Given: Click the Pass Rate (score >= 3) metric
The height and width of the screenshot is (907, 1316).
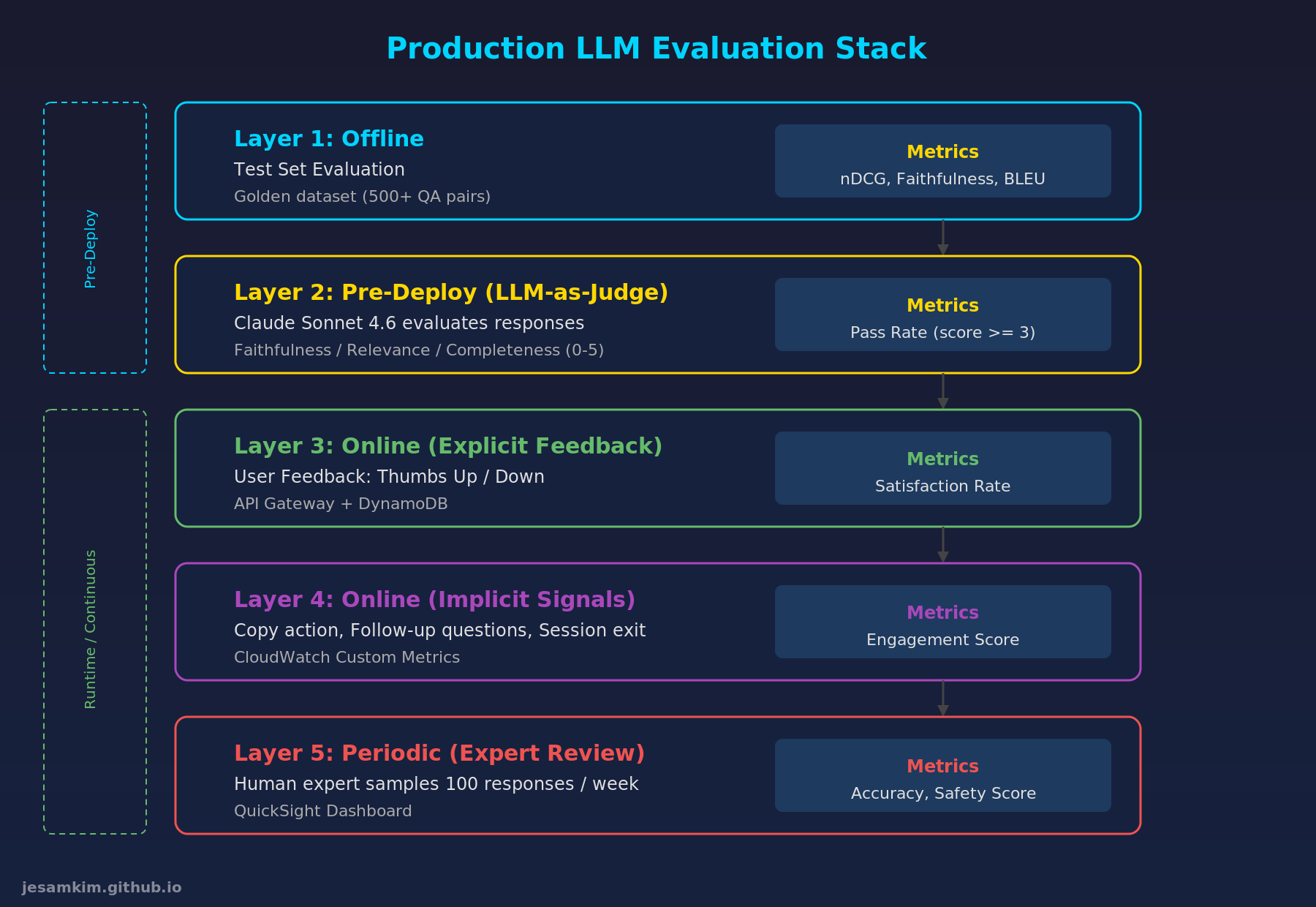Looking at the screenshot, I should click(x=942, y=315).
